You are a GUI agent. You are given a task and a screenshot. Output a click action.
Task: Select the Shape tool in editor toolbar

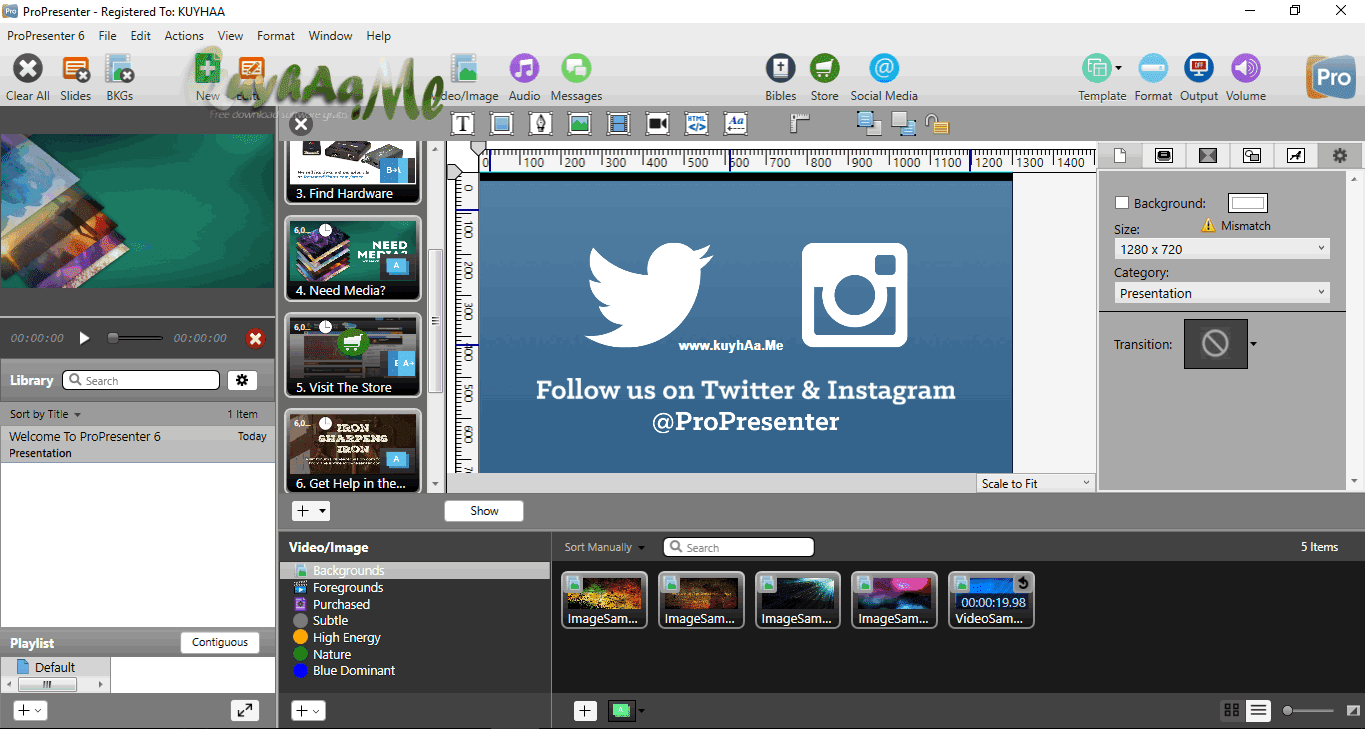(x=501, y=123)
